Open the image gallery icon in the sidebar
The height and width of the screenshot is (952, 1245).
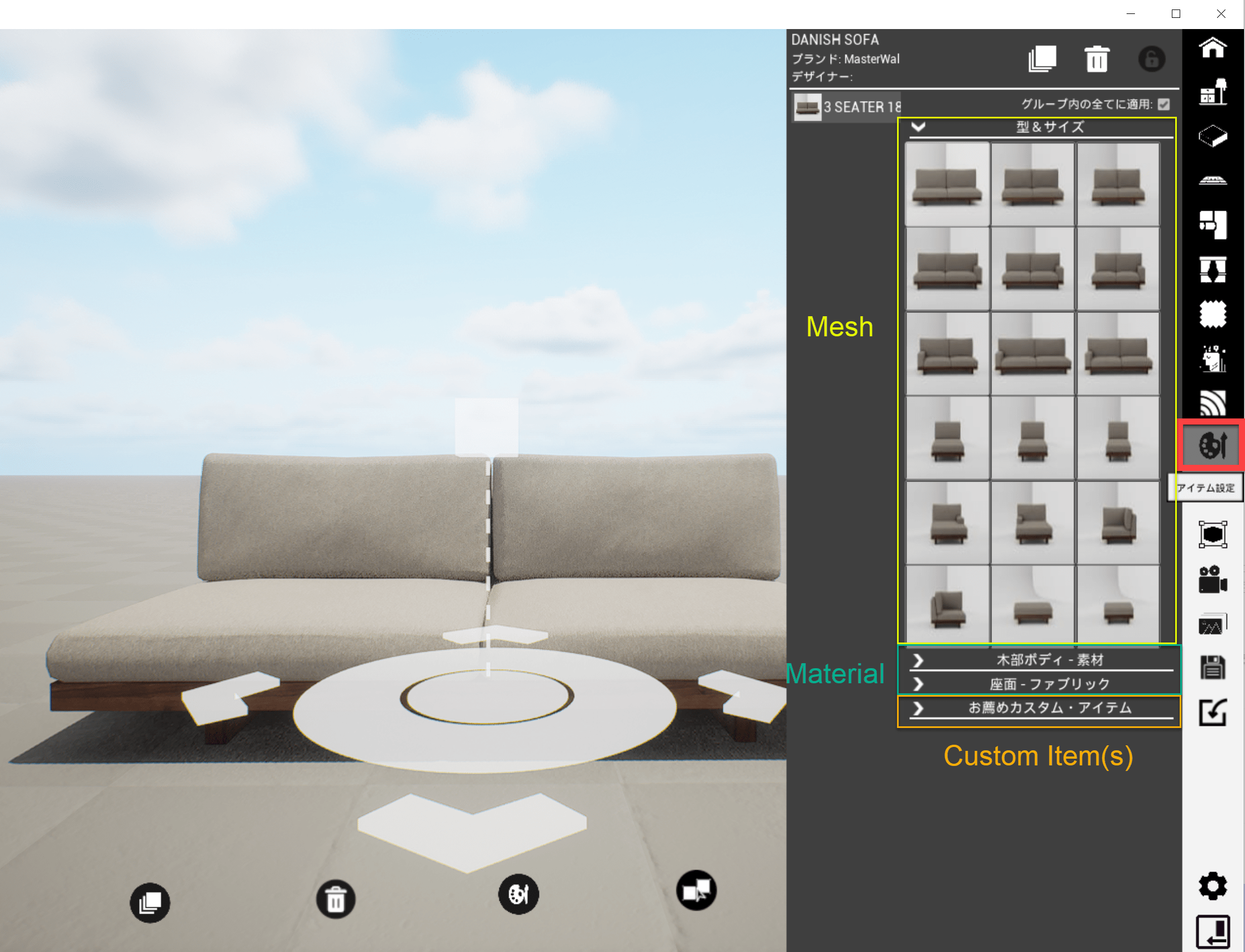point(1213,623)
